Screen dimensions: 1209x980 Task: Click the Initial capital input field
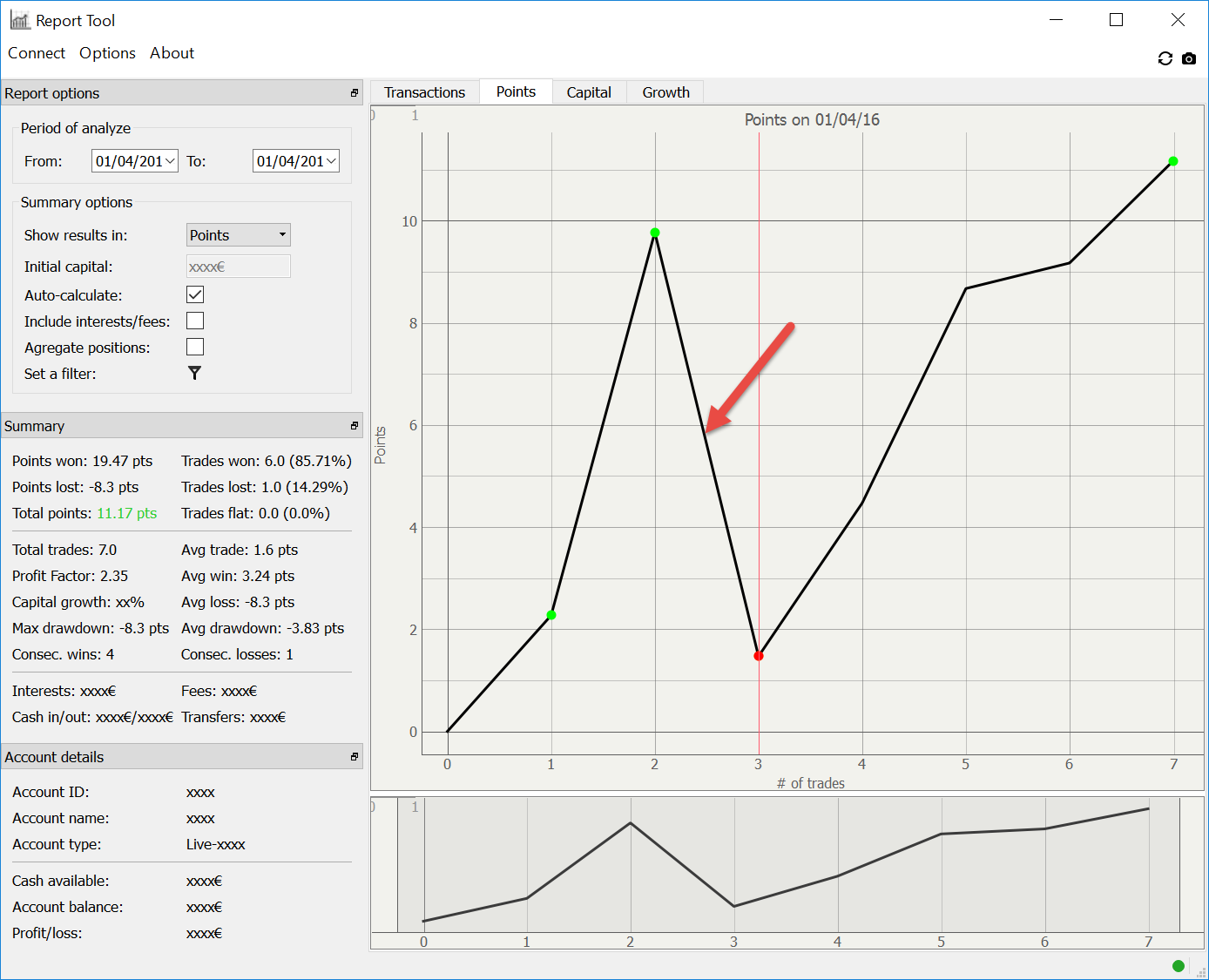(239, 267)
